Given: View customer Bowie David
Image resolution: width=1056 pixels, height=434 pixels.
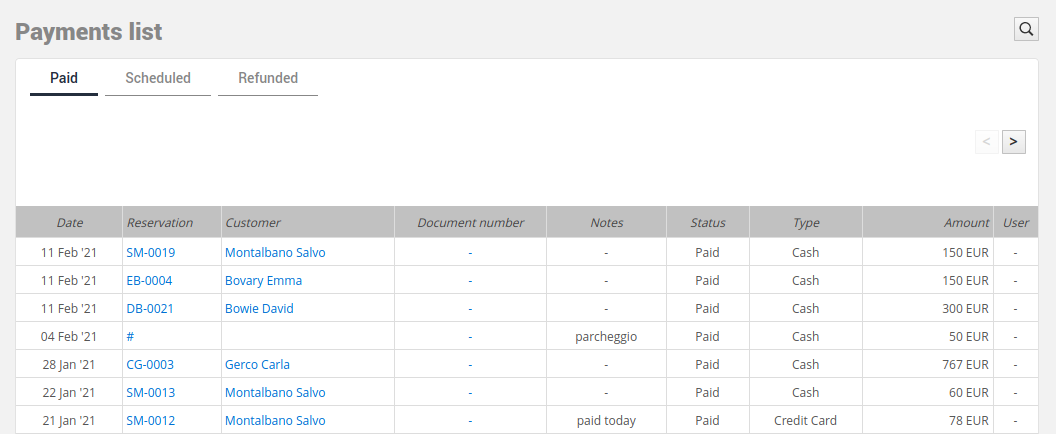Looking at the screenshot, I should tap(259, 309).
